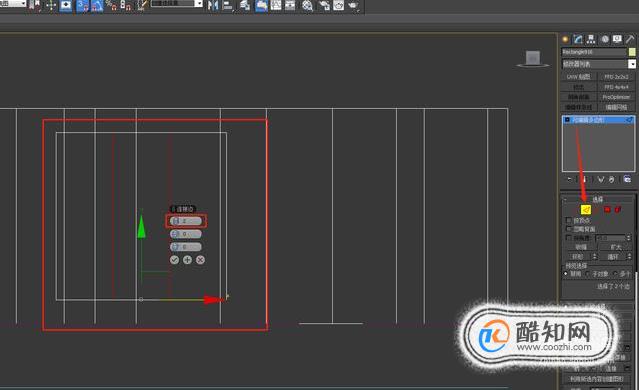Image resolution: width=639 pixels, height=390 pixels.
Task: Open the Utilities hammer tab
Action: tap(630, 40)
